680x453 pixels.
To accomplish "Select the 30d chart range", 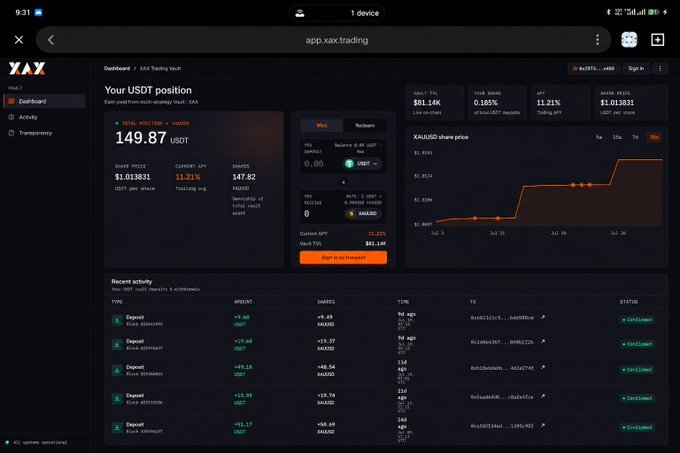I will pyautogui.click(x=654, y=137).
